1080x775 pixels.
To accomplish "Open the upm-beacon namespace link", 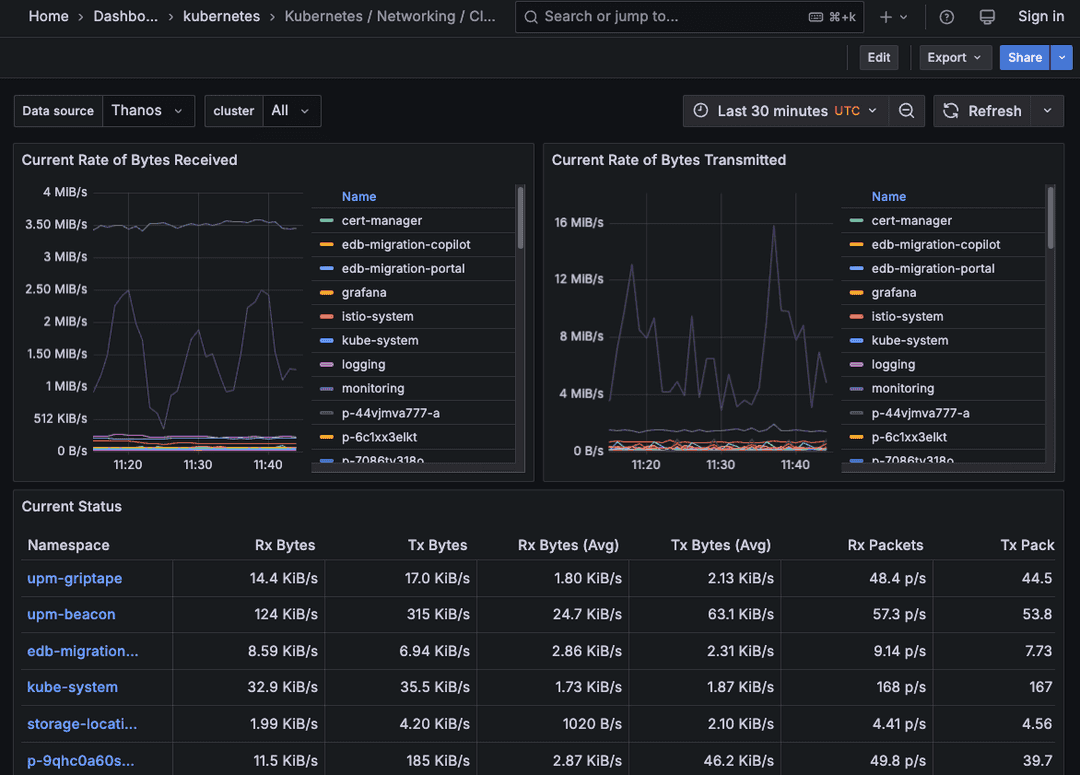I will tap(71, 614).
